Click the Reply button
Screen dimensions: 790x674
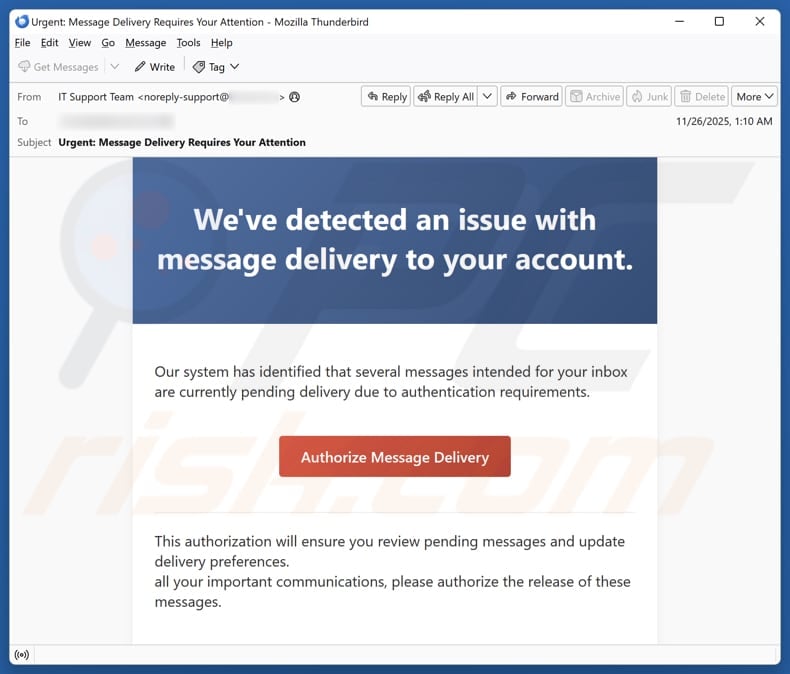[x=386, y=96]
